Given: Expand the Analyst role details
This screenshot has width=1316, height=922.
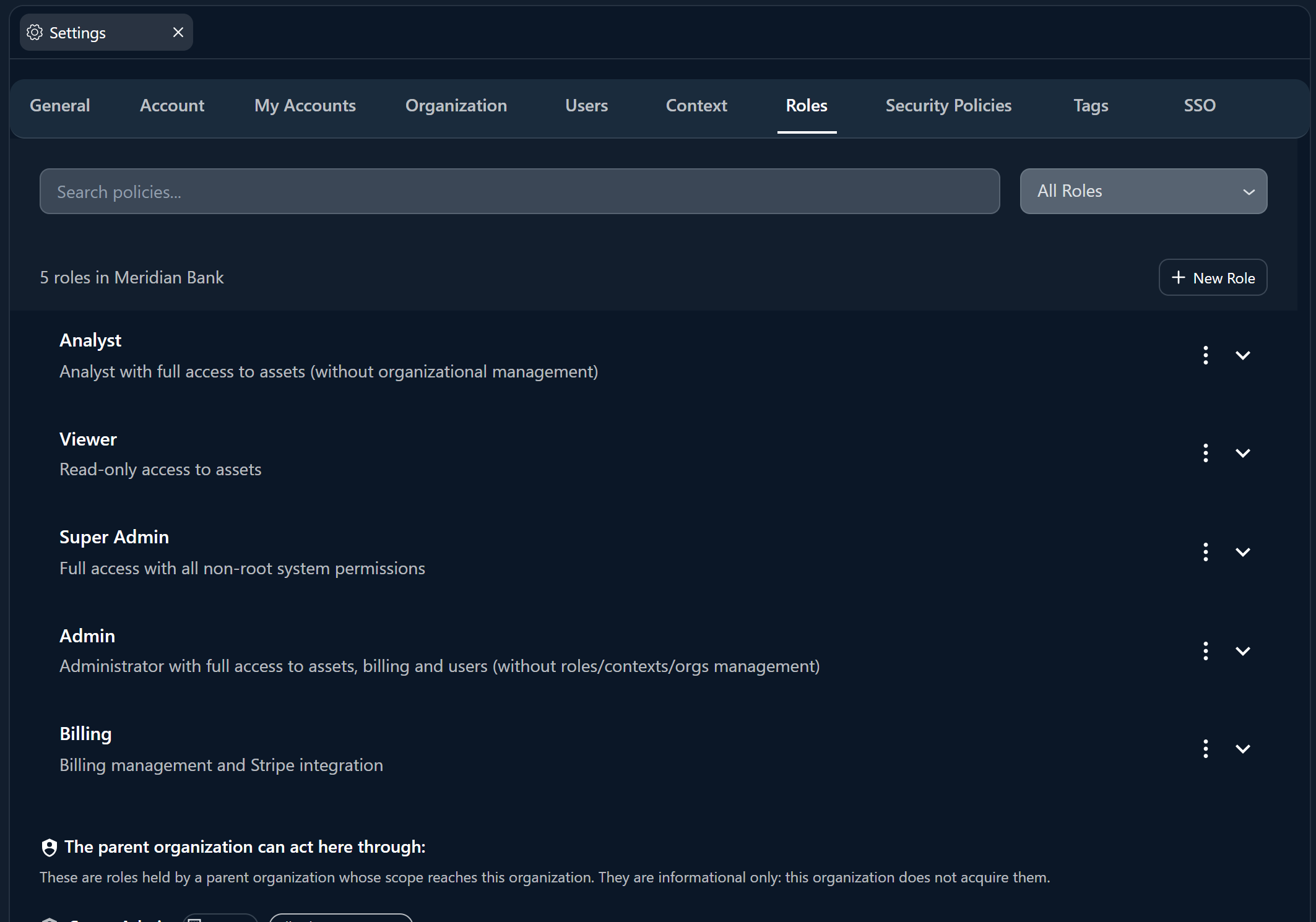Looking at the screenshot, I should click(1242, 355).
